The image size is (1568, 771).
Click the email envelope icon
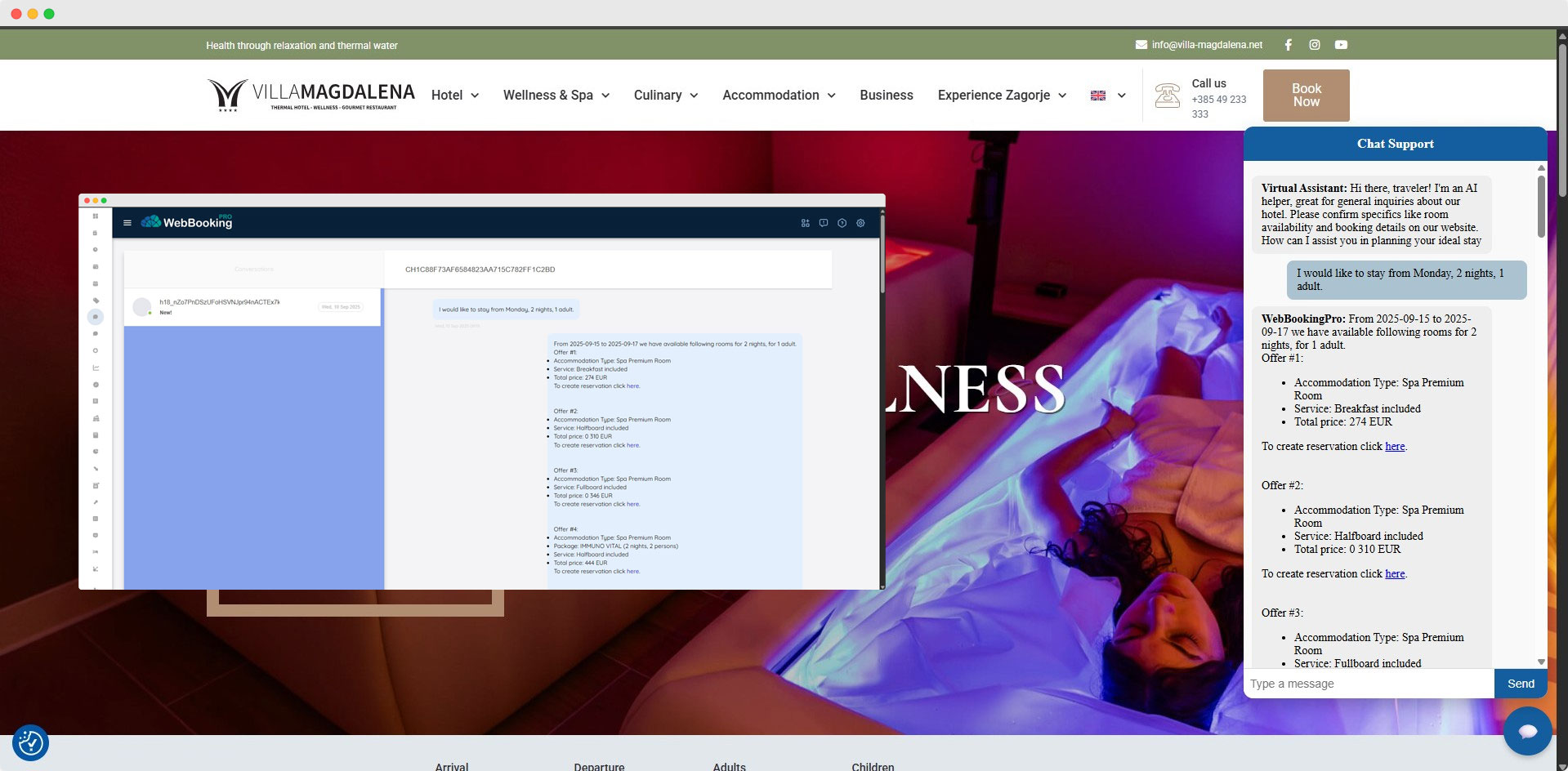(x=1141, y=45)
